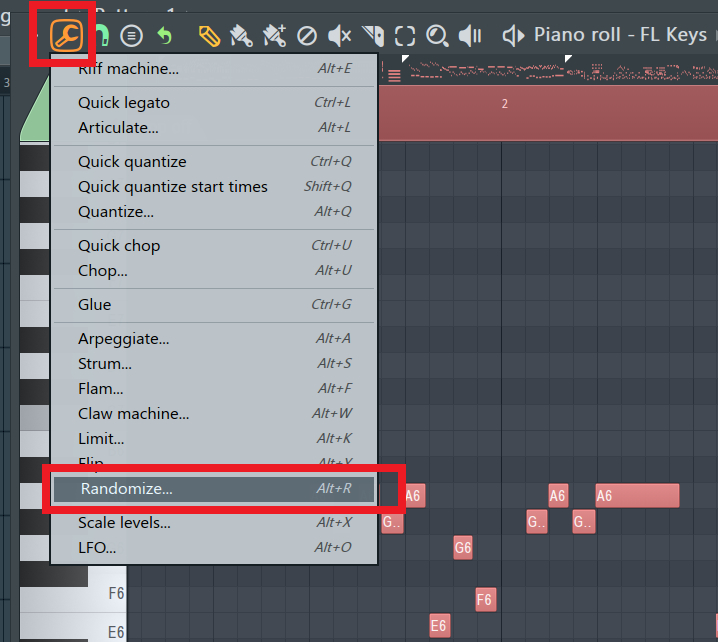The width and height of the screenshot is (718, 642).
Task: Select the Paint brush tool
Action: coord(241,37)
